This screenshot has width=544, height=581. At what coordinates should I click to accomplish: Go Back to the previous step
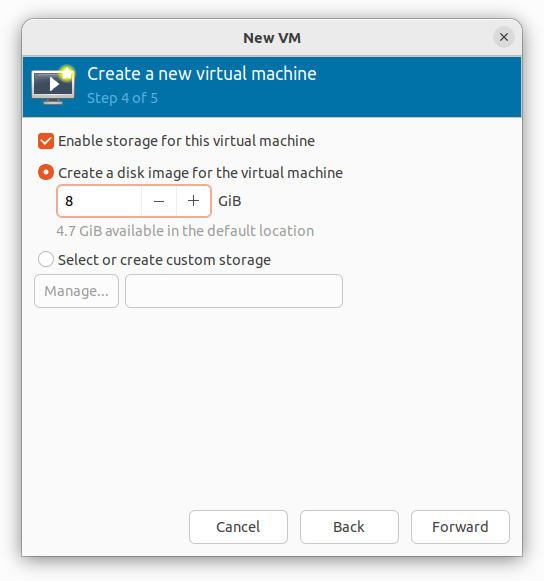349,527
